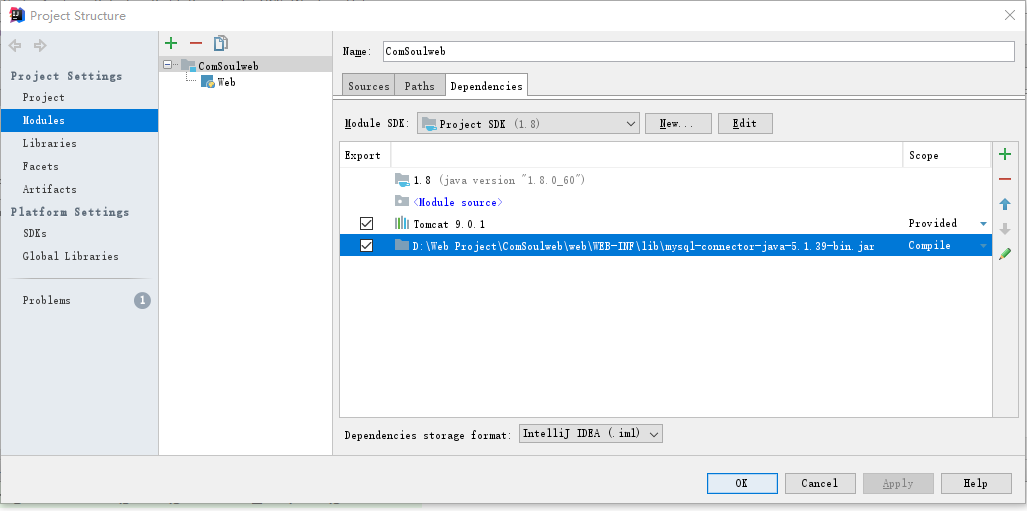Viewport: 1027px width, 511px height.
Task: Click the New... SDK button
Action: [678, 124]
